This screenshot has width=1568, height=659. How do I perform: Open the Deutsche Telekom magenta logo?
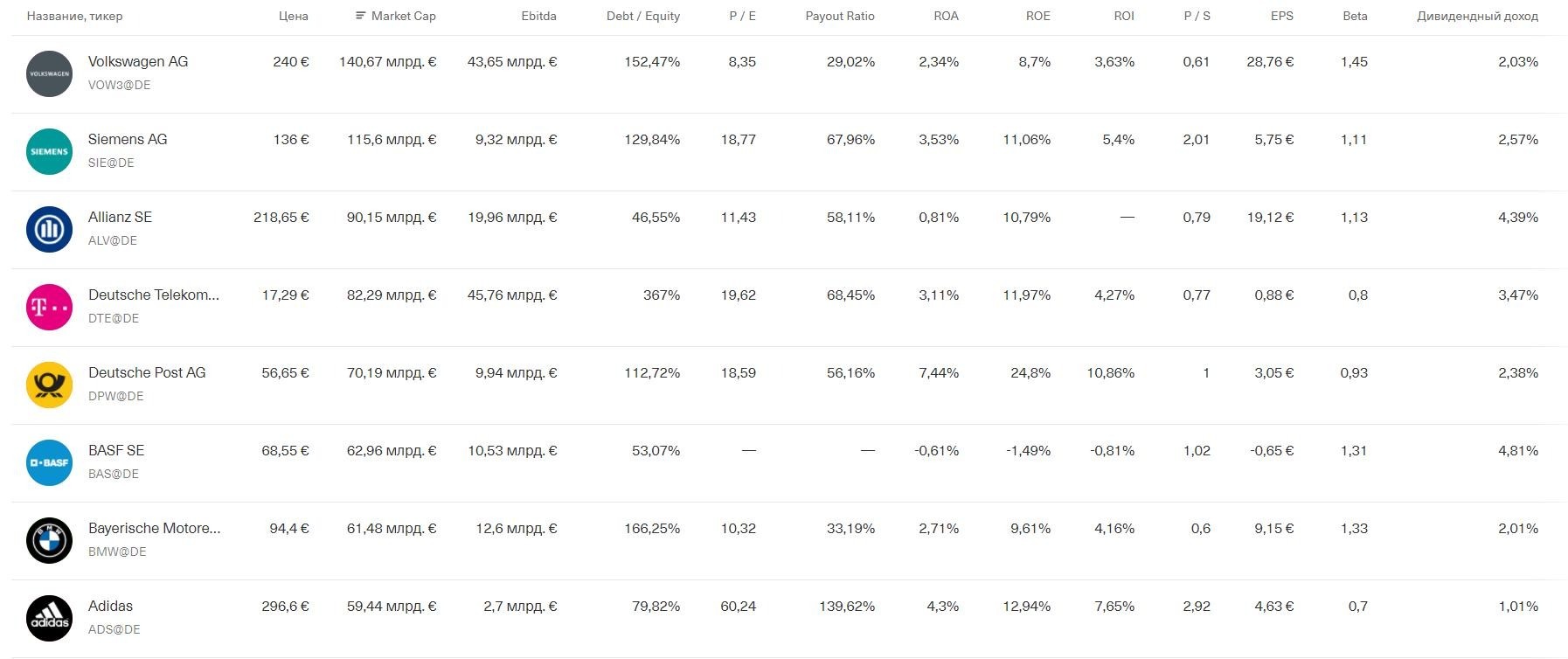tap(49, 308)
